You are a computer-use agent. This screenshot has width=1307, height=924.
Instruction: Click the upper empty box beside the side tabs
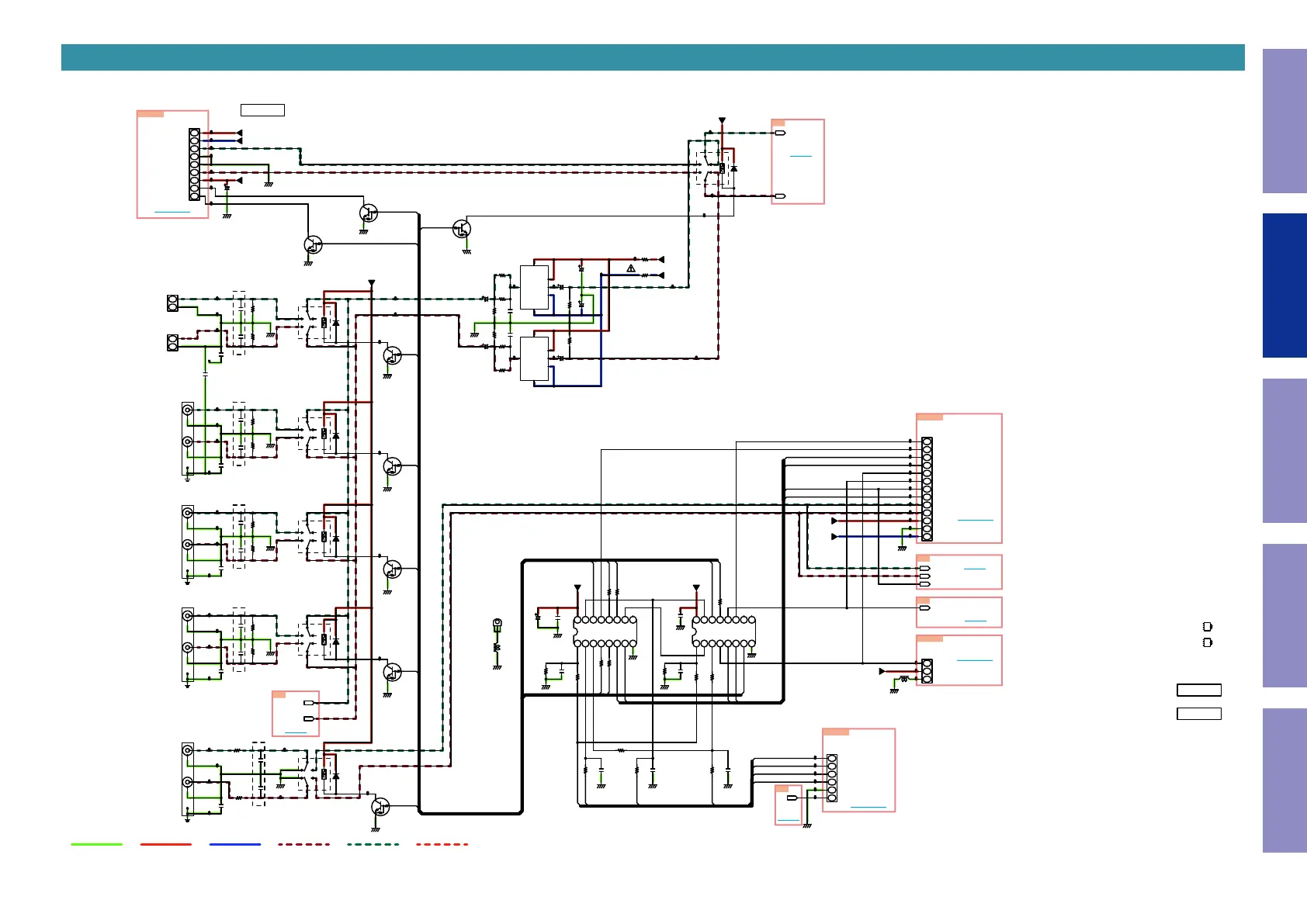coord(1199,690)
